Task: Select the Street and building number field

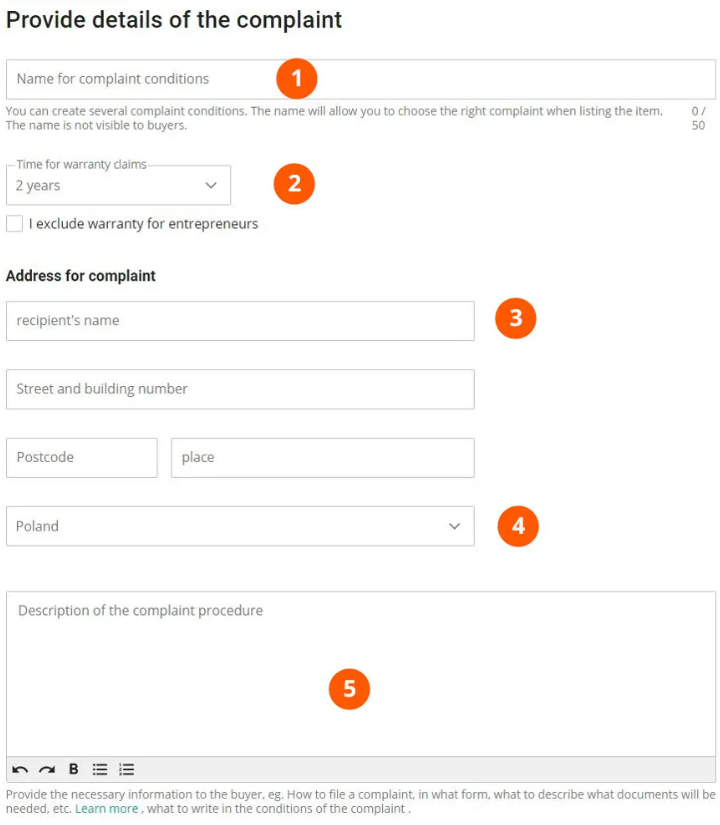Action: click(x=240, y=389)
